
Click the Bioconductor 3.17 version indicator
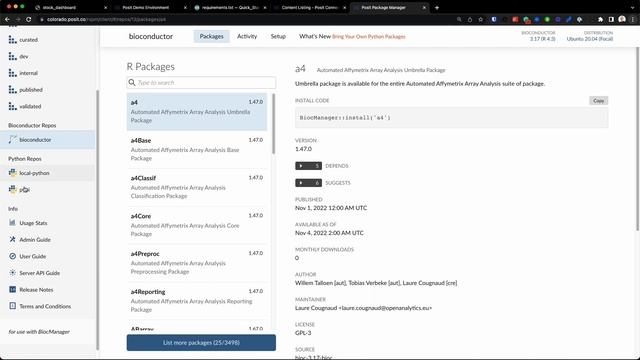[538, 36]
